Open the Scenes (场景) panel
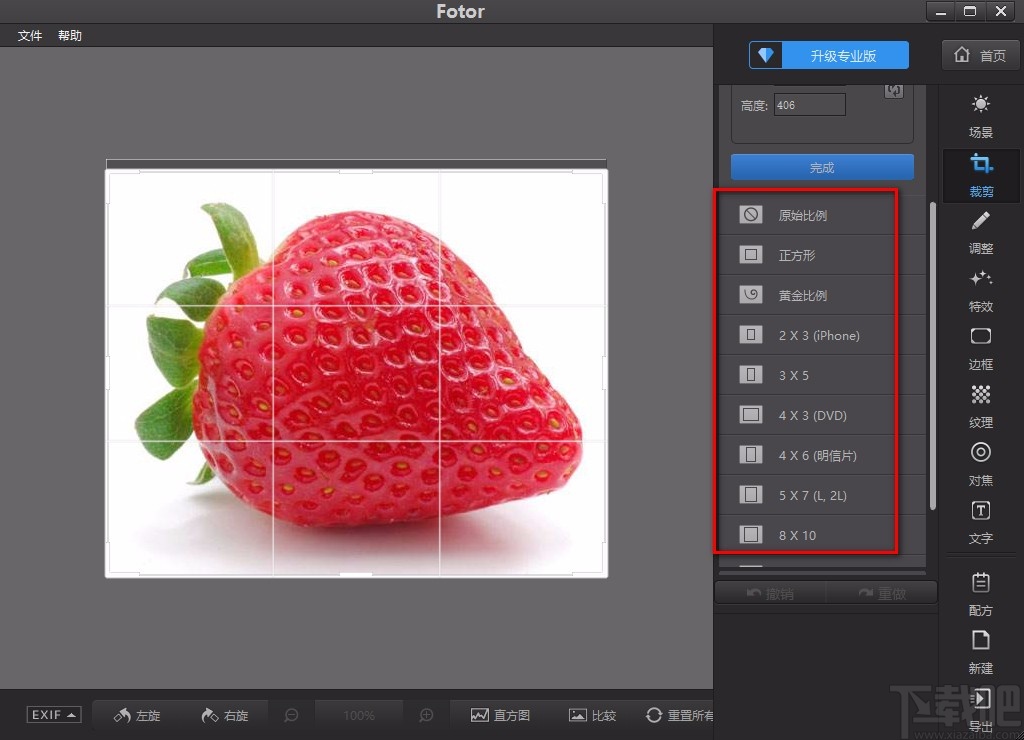This screenshot has height=740, width=1024. pos(980,115)
